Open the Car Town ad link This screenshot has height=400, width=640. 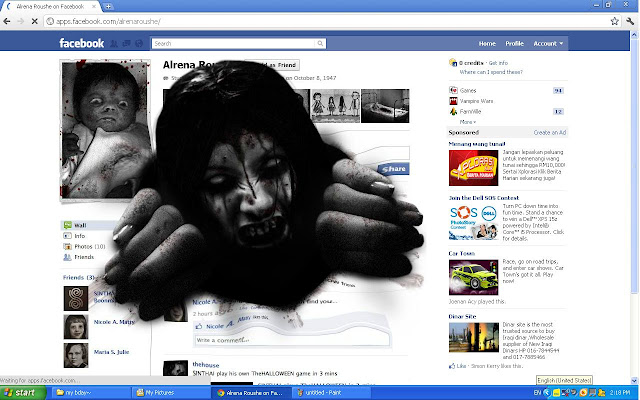click(x=462, y=253)
